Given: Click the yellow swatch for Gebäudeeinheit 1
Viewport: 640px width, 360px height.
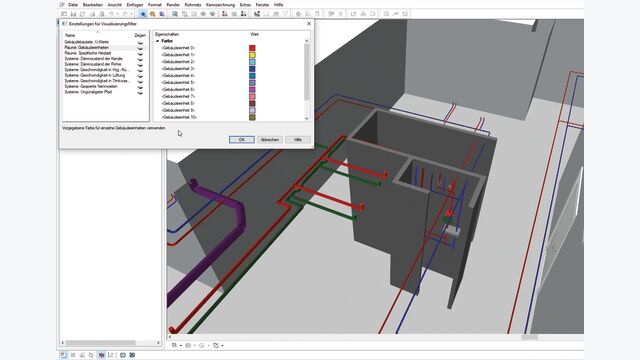Looking at the screenshot, I should coord(252,55).
